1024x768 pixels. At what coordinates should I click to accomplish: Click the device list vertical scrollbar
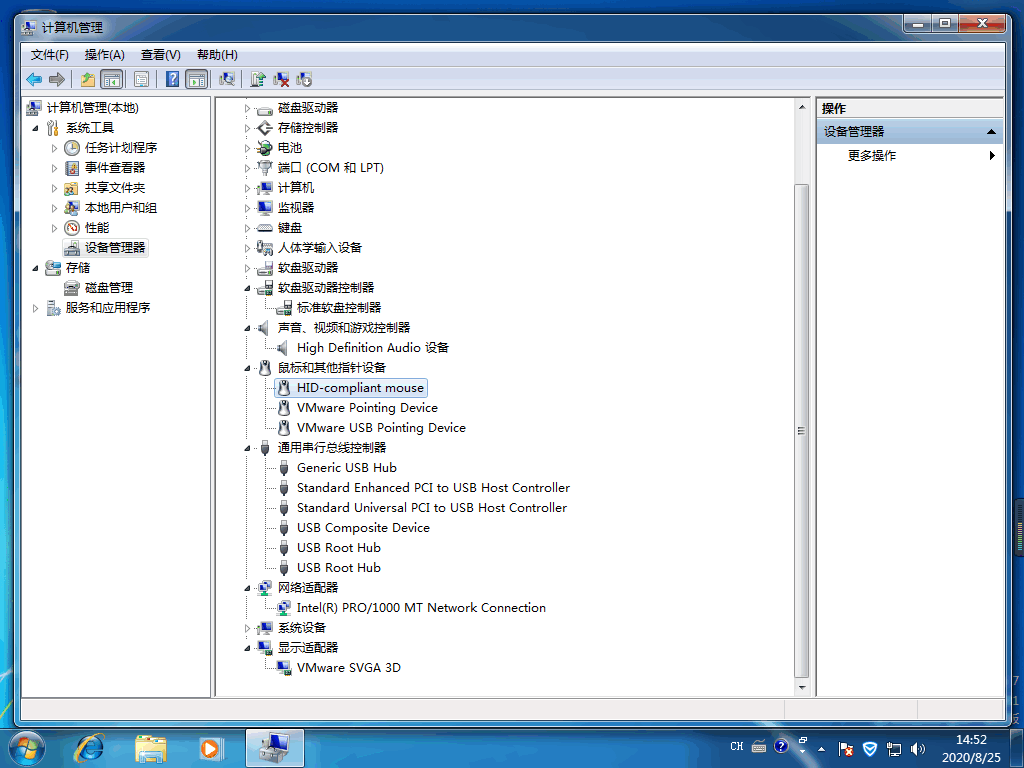801,430
